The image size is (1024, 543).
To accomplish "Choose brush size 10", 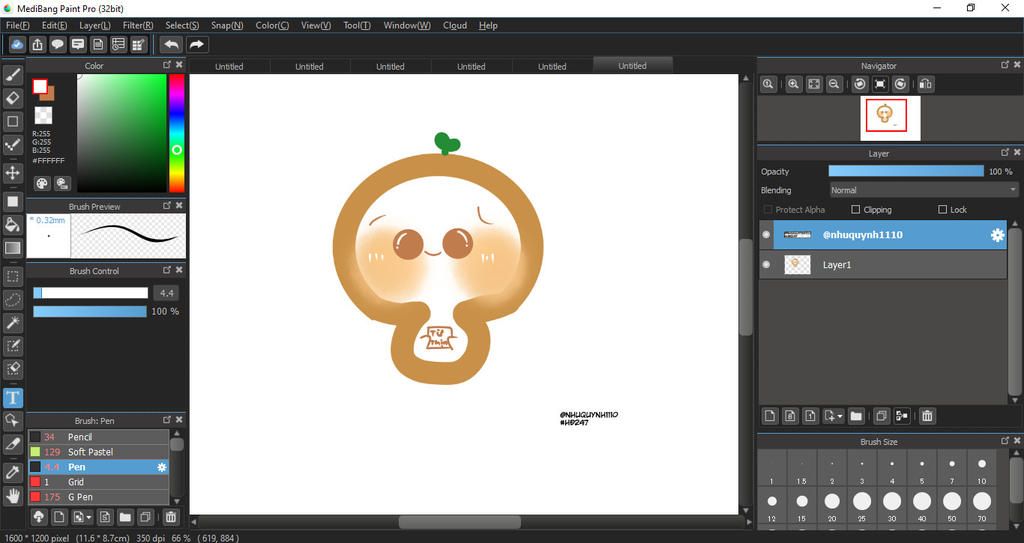I will pos(982,469).
